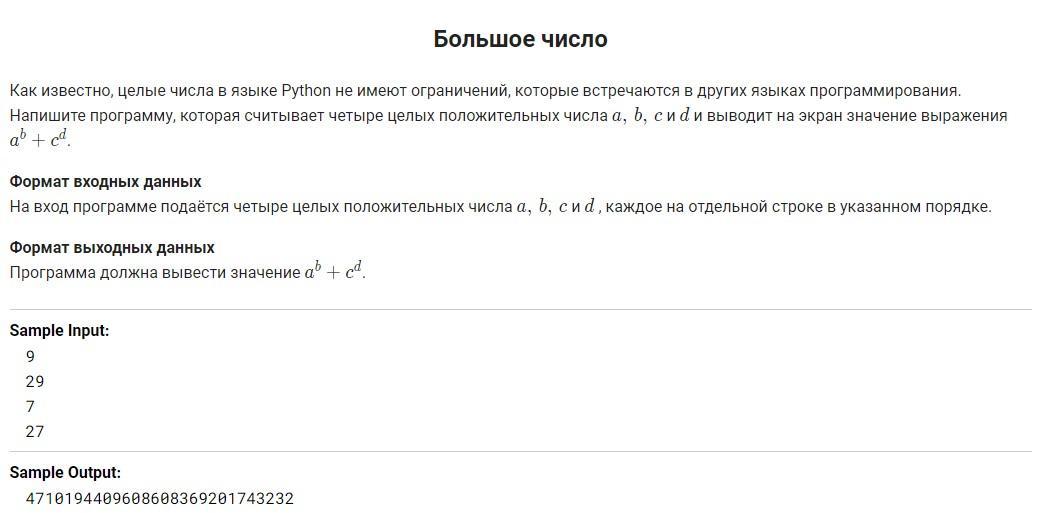
Task: Click the formula at end of output format line
Action: coord(335,271)
